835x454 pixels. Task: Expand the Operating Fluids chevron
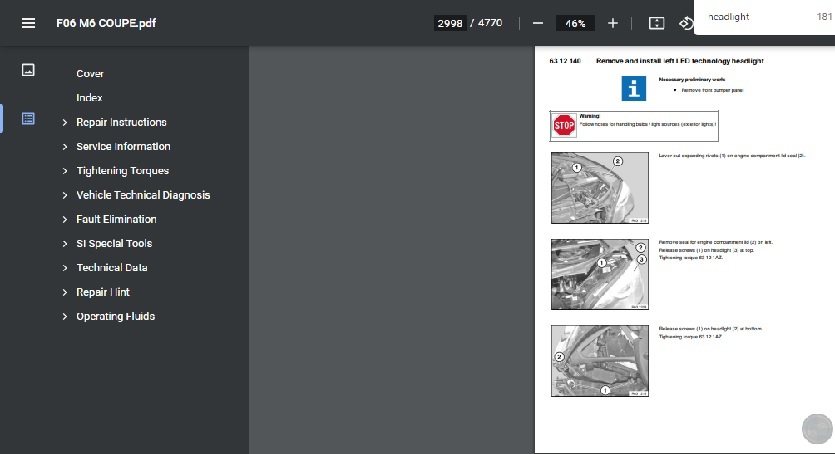64,316
